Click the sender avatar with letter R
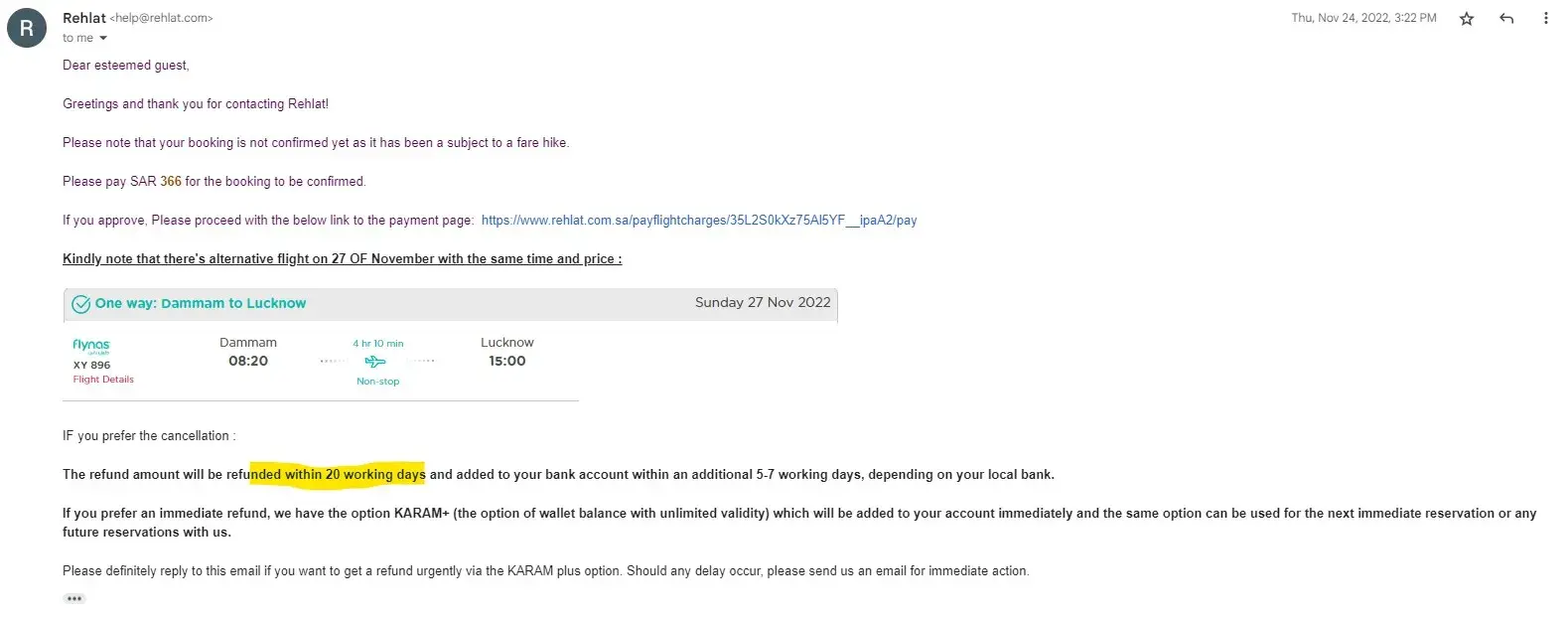 click(27, 28)
